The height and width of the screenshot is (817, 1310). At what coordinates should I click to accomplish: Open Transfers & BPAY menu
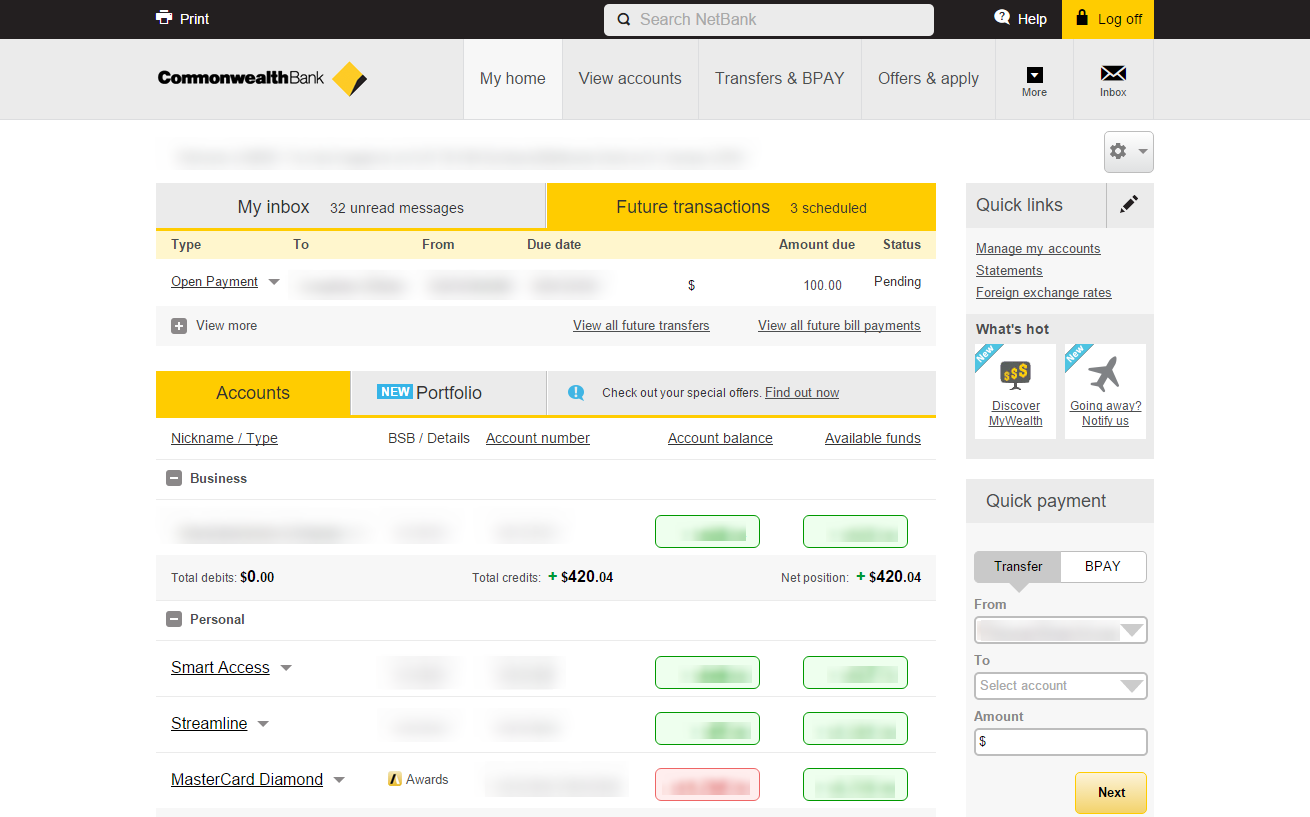(780, 79)
